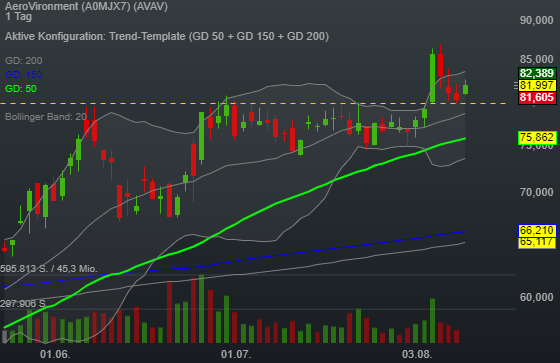Click the green 82,389 price tag

pyautogui.click(x=537, y=73)
